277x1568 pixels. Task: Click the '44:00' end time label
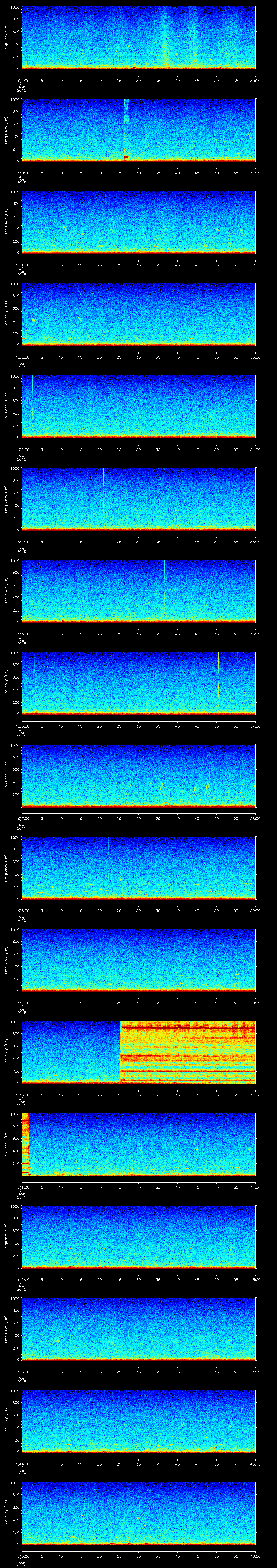coord(255,1371)
